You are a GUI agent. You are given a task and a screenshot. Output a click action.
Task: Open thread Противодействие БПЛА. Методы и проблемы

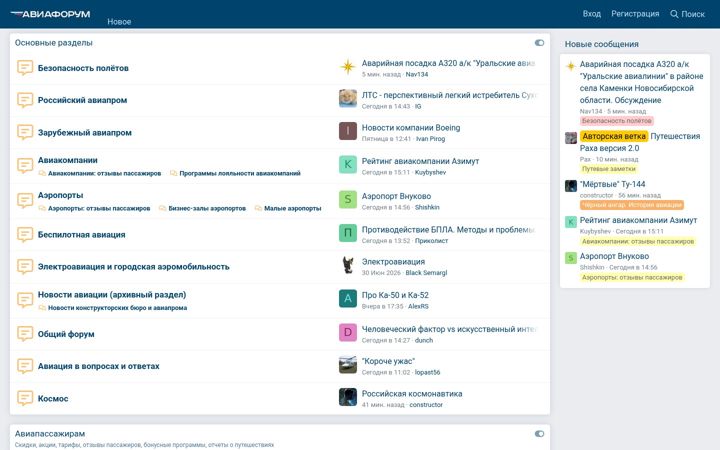pyautogui.click(x=448, y=230)
